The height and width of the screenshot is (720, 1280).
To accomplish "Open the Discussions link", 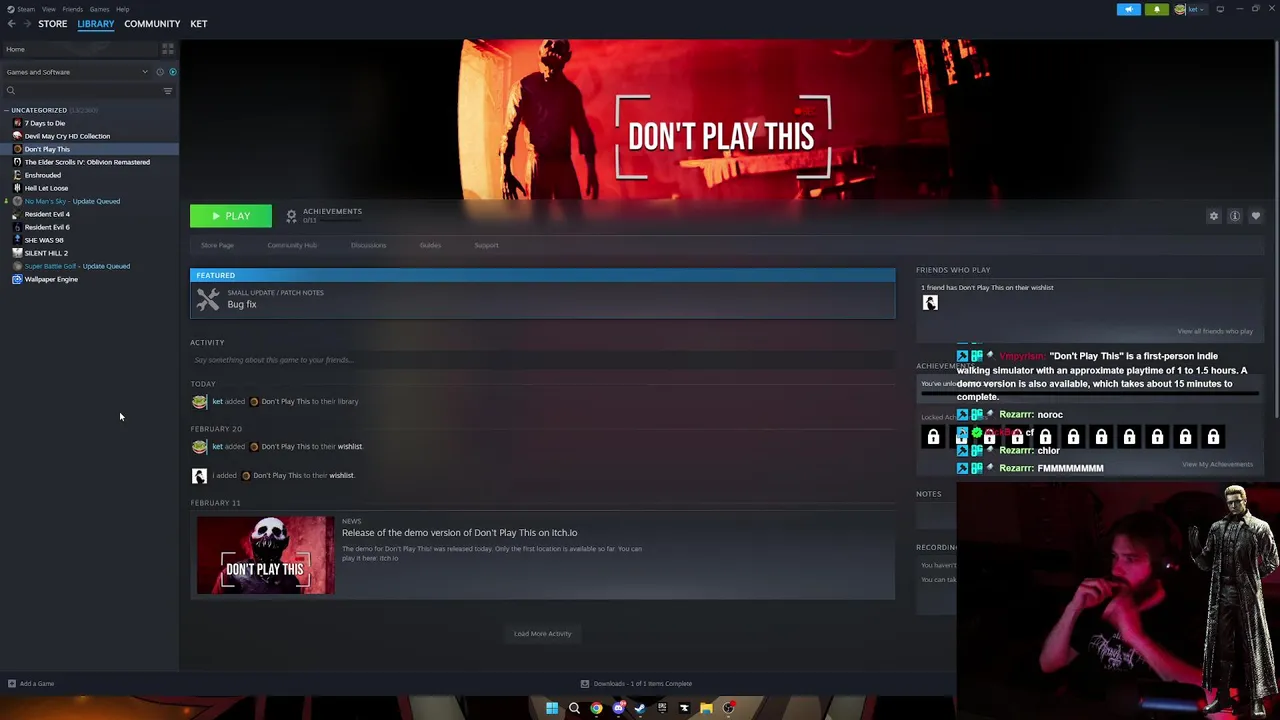I will pyautogui.click(x=368, y=245).
